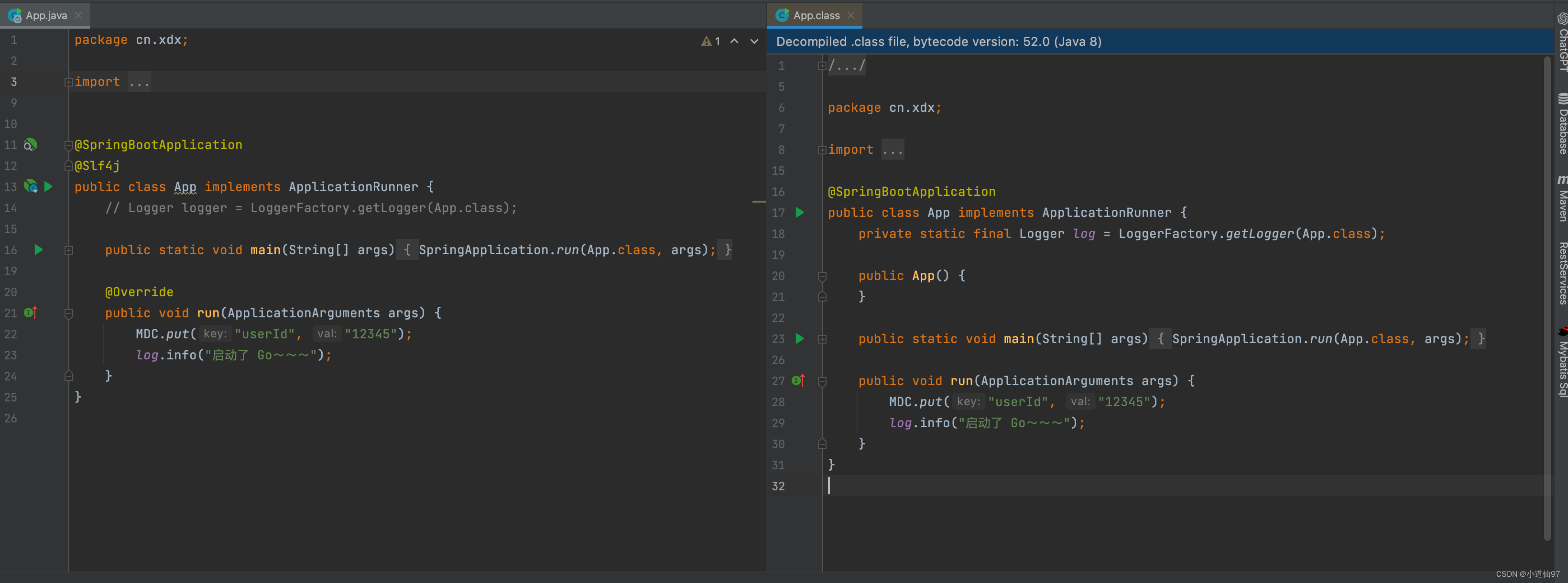Click the fold end marker on line 24 in App.java
1568x583 pixels.
coord(69,376)
